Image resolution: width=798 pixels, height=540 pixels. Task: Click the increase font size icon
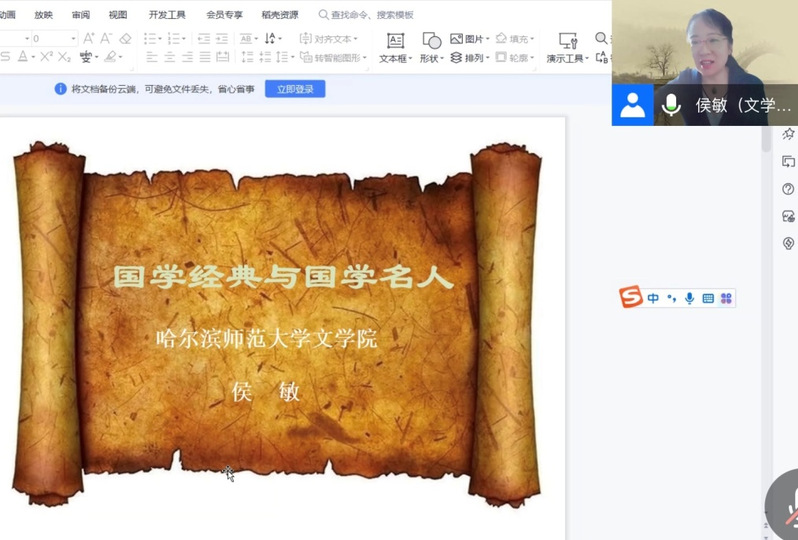point(89,39)
